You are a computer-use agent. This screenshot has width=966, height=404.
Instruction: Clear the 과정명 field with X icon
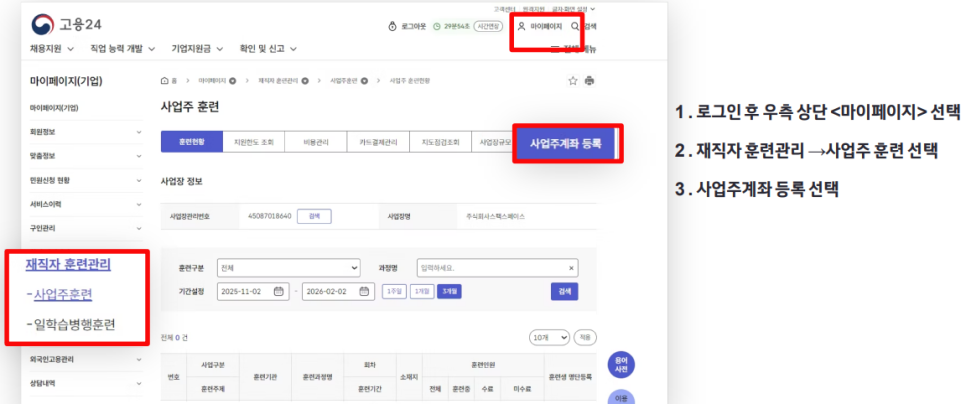[570, 269]
